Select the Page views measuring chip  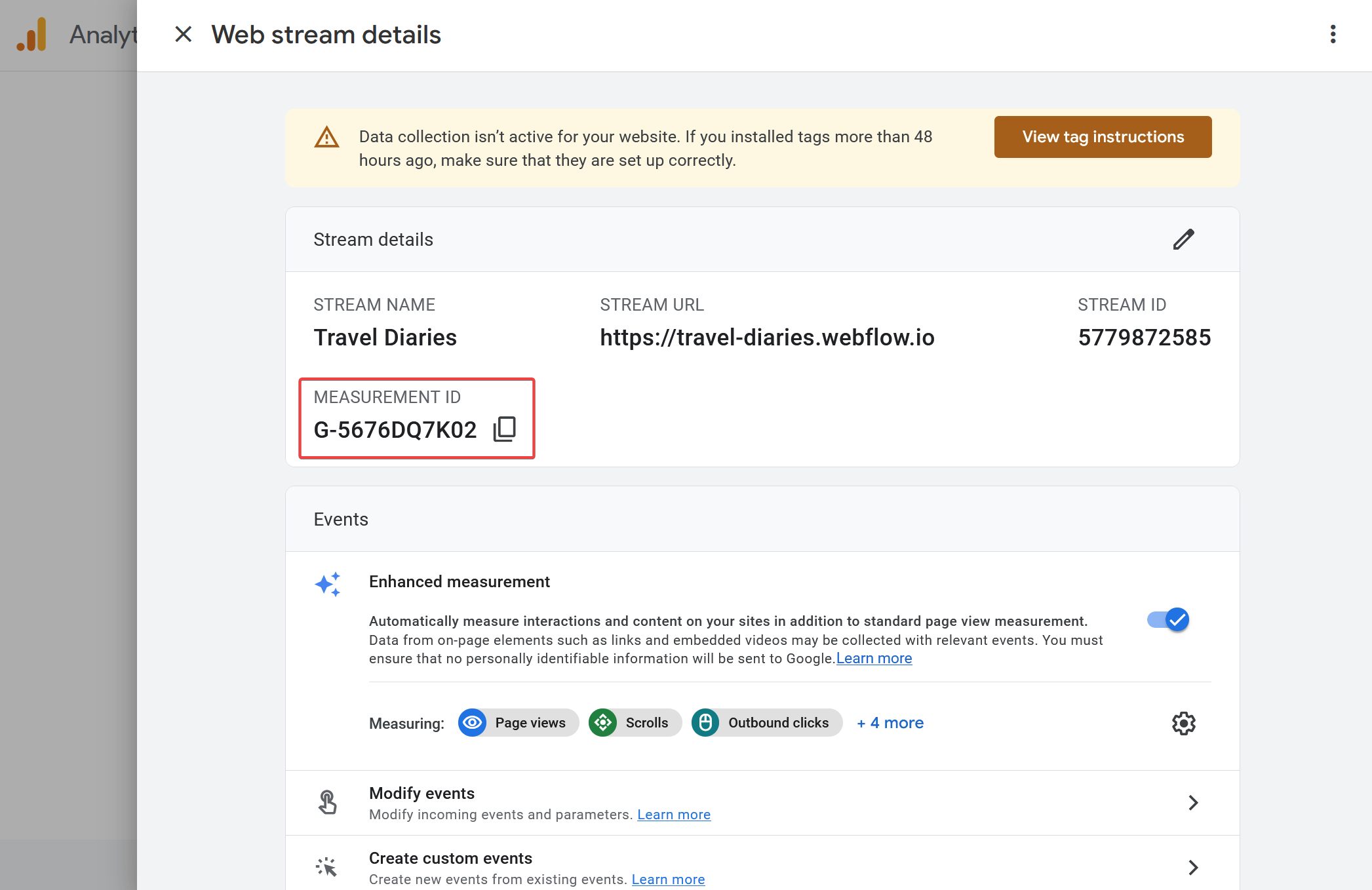tap(518, 723)
